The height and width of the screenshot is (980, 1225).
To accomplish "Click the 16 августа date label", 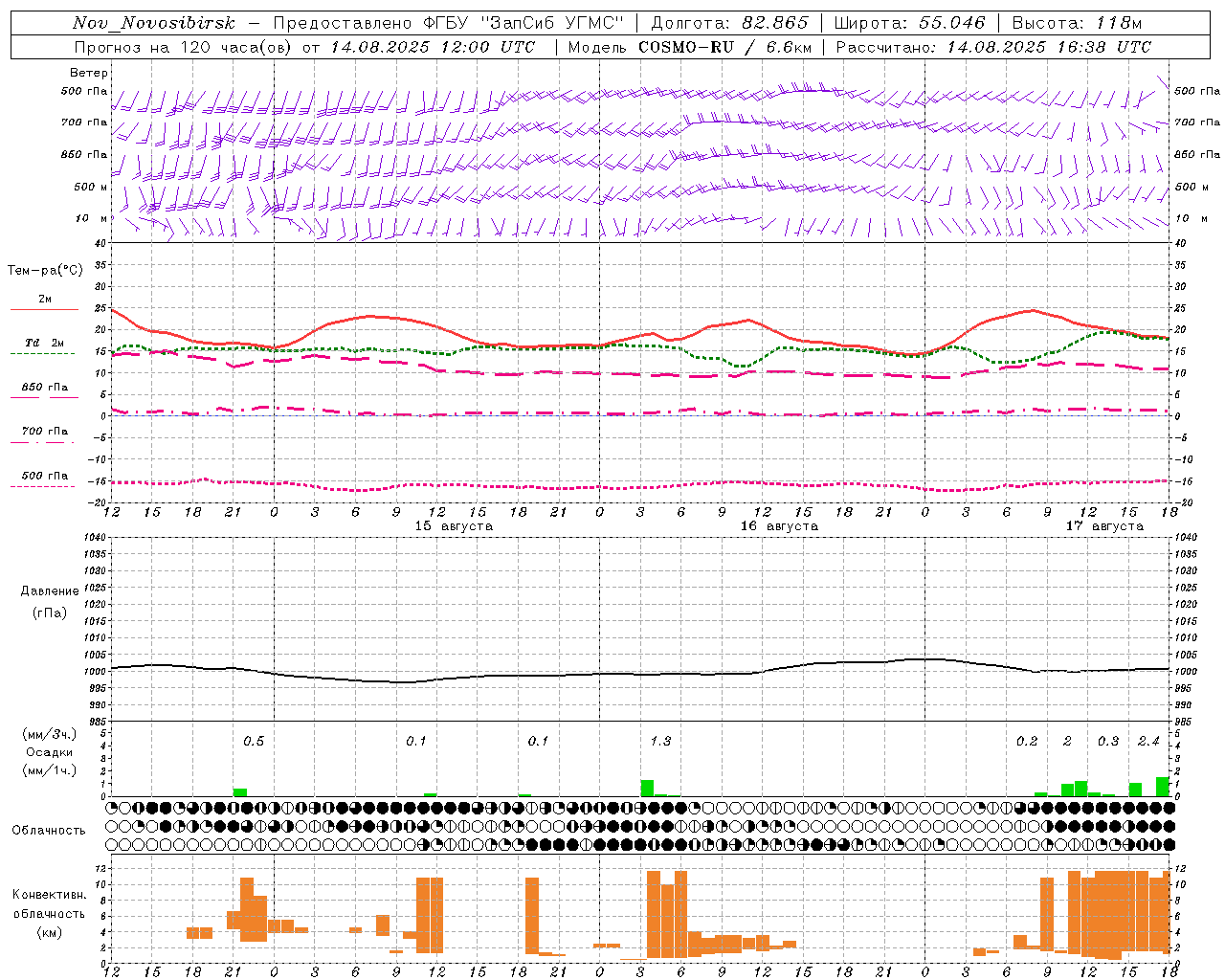I will tap(779, 526).
